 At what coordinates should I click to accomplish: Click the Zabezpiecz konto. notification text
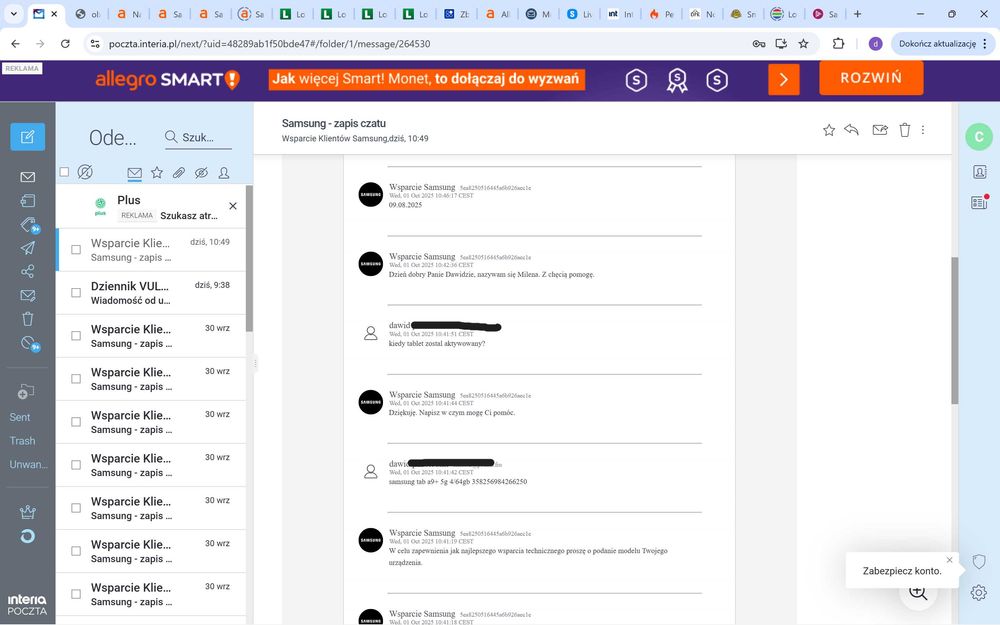click(902, 571)
